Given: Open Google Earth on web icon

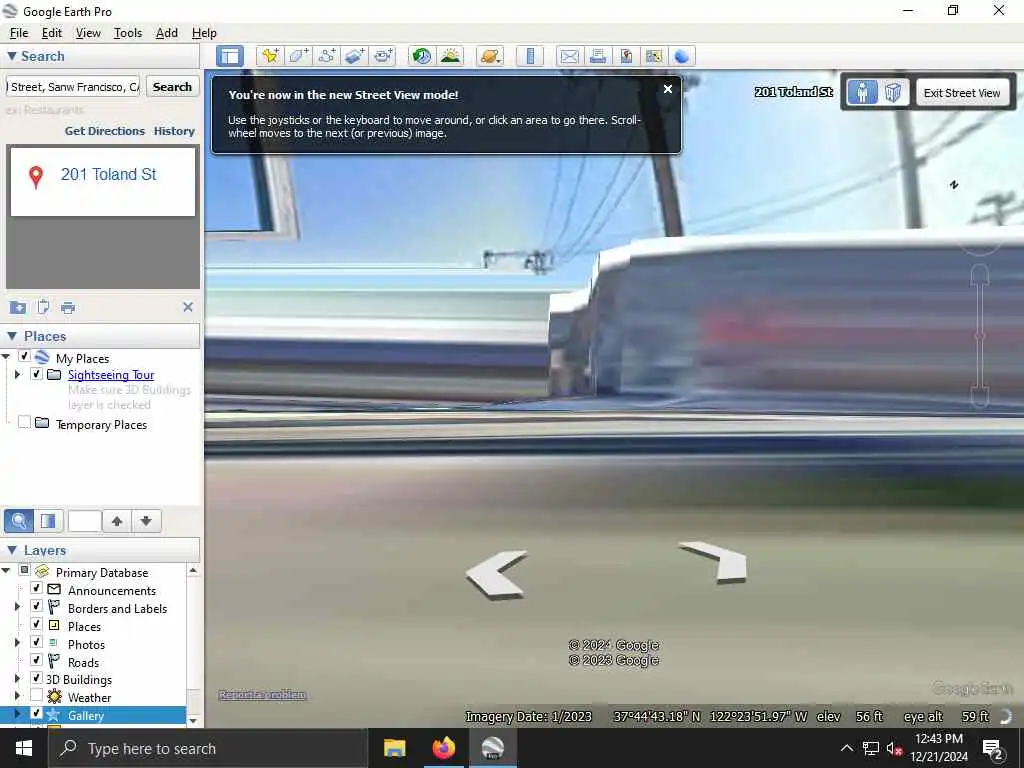Looking at the screenshot, I should click(682, 56).
